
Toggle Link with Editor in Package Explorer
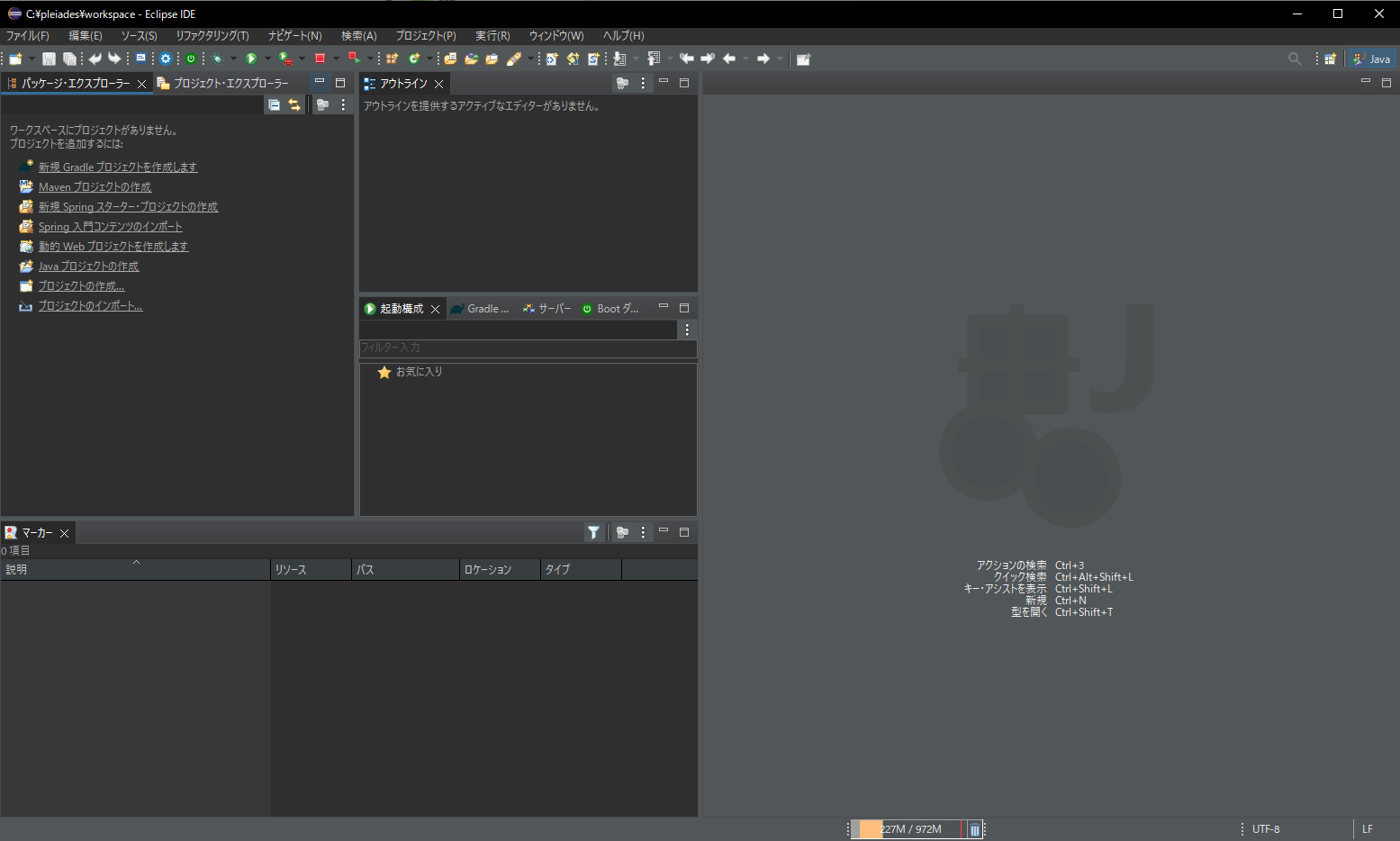coord(294,104)
